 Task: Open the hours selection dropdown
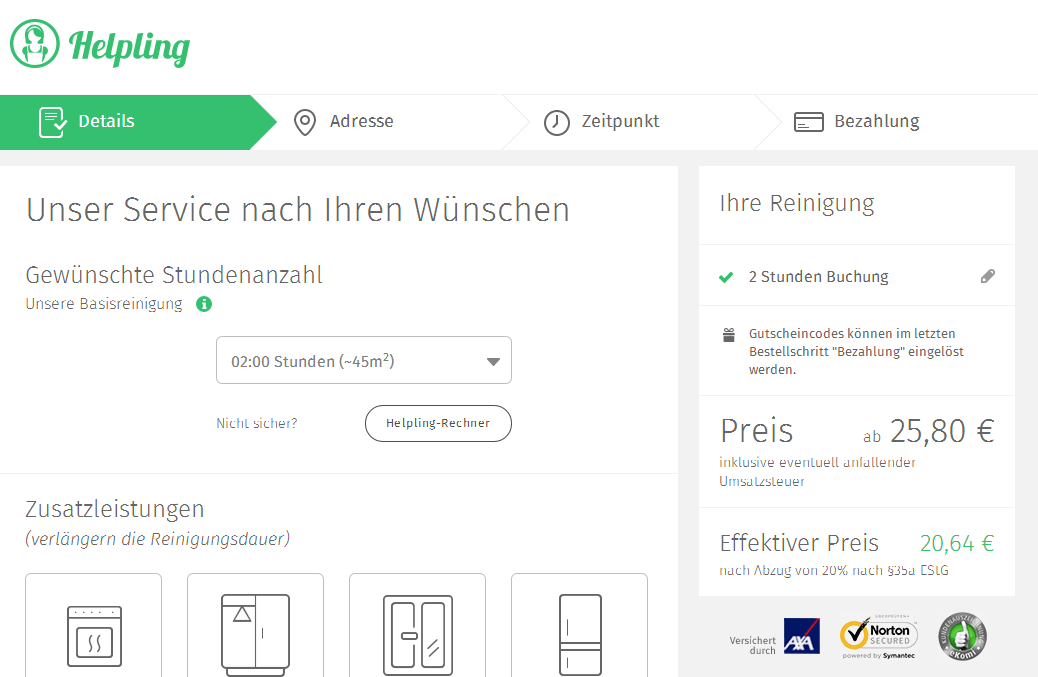click(364, 360)
